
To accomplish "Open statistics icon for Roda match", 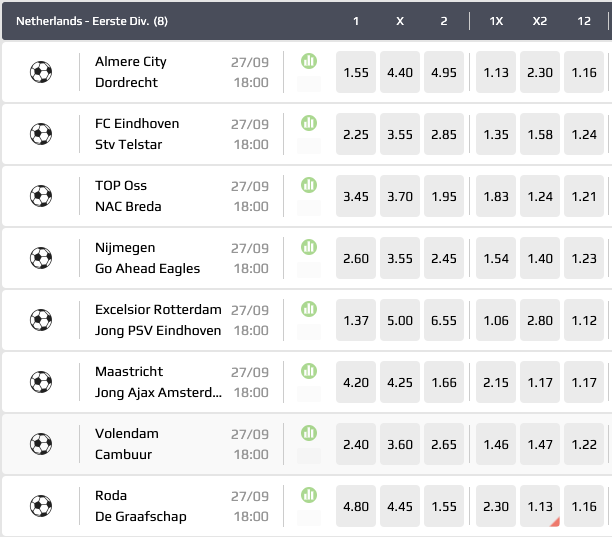I will [309, 495].
